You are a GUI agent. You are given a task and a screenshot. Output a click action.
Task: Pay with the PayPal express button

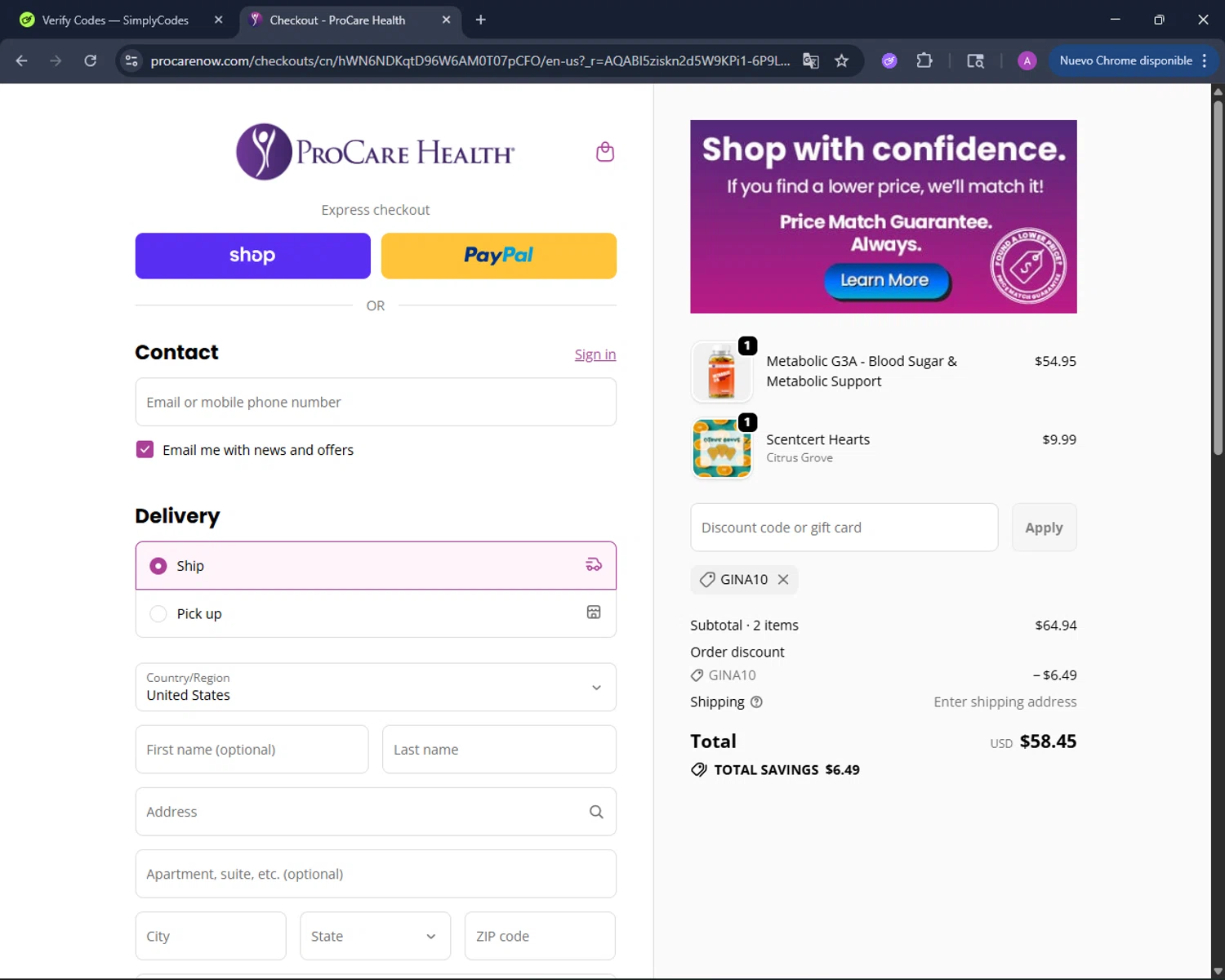(x=499, y=256)
